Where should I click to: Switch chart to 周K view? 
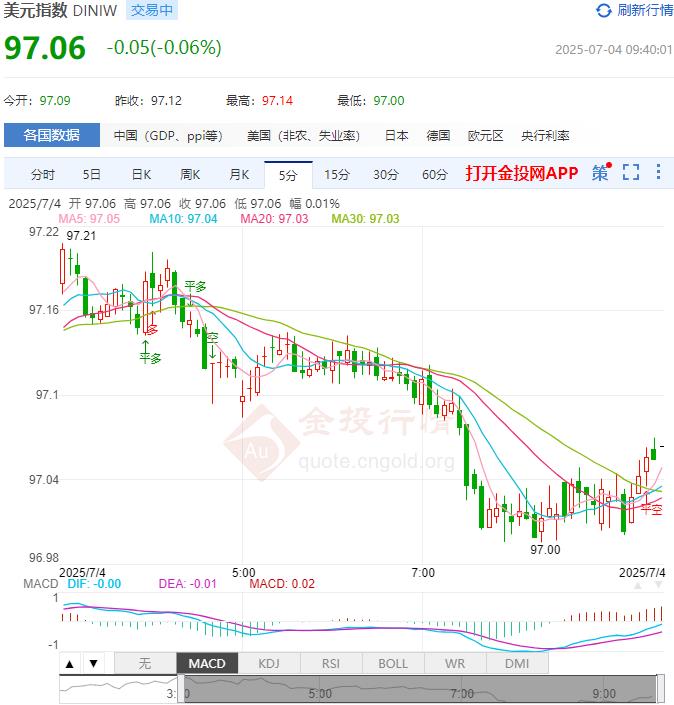point(190,174)
